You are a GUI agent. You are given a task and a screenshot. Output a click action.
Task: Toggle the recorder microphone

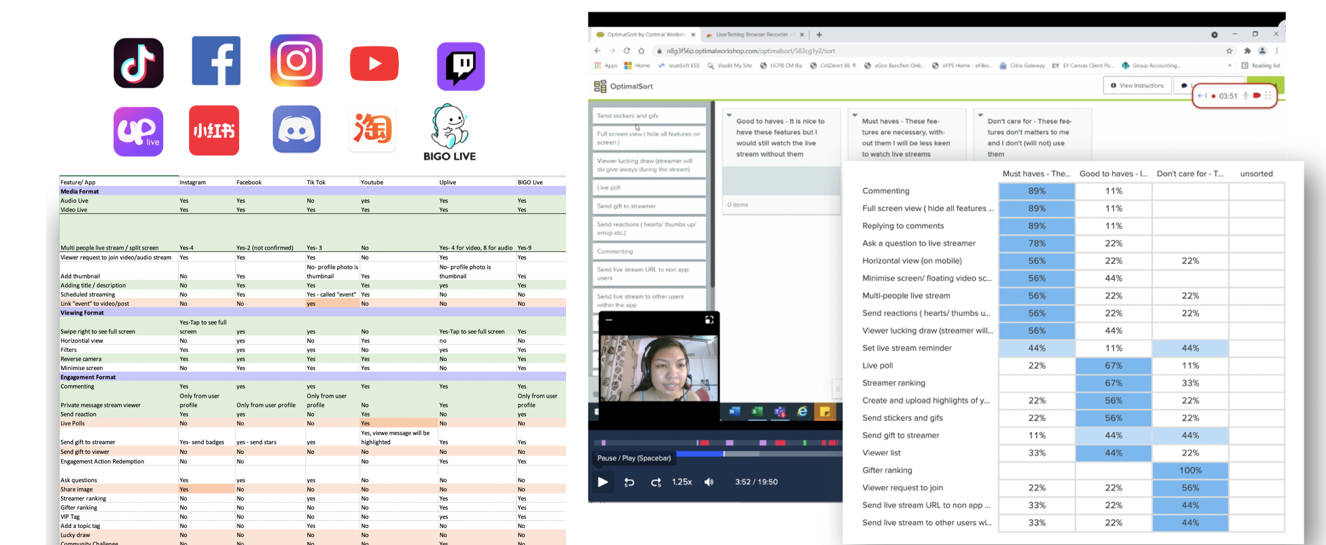pos(1245,96)
